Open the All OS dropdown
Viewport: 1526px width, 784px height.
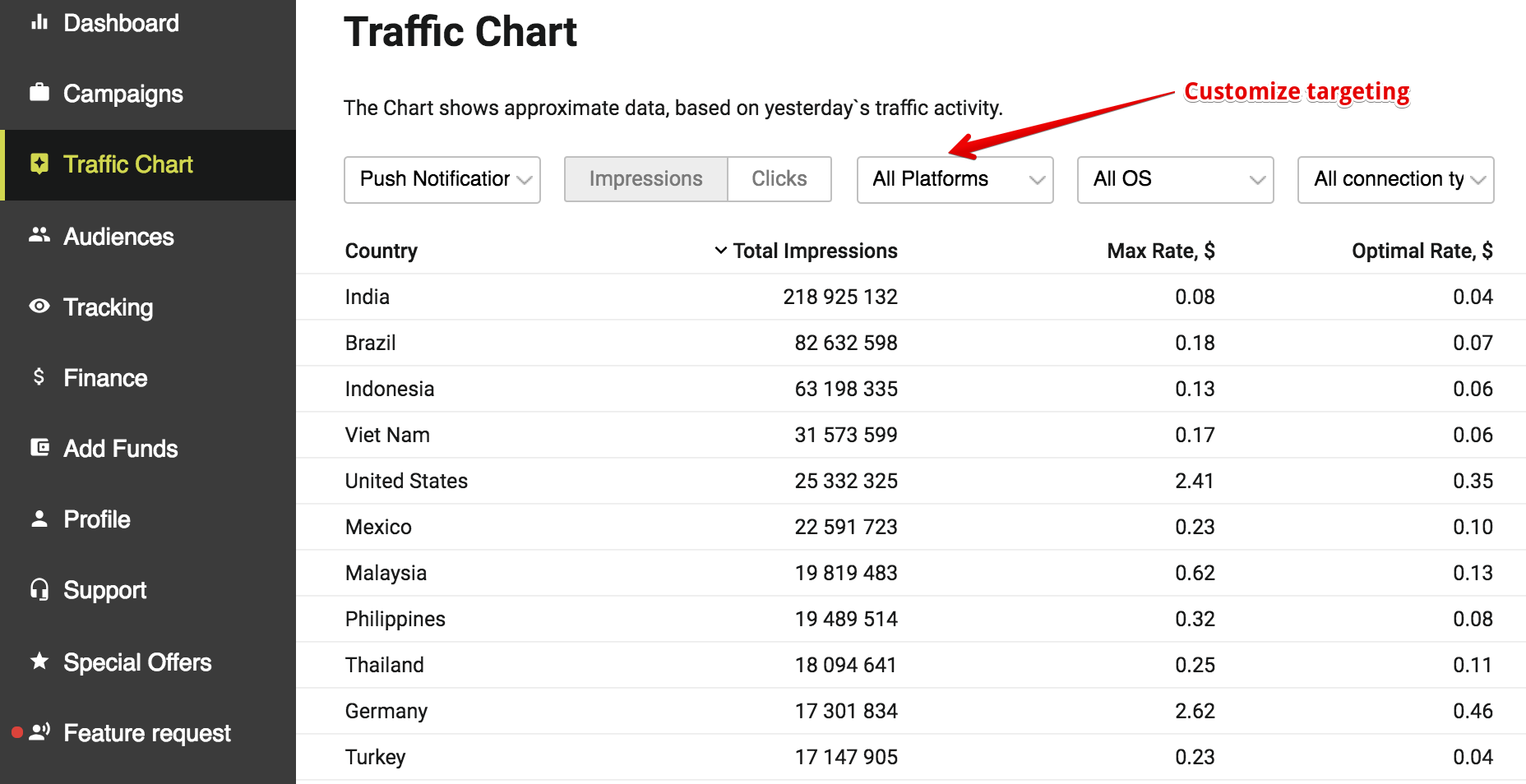point(1175,179)
